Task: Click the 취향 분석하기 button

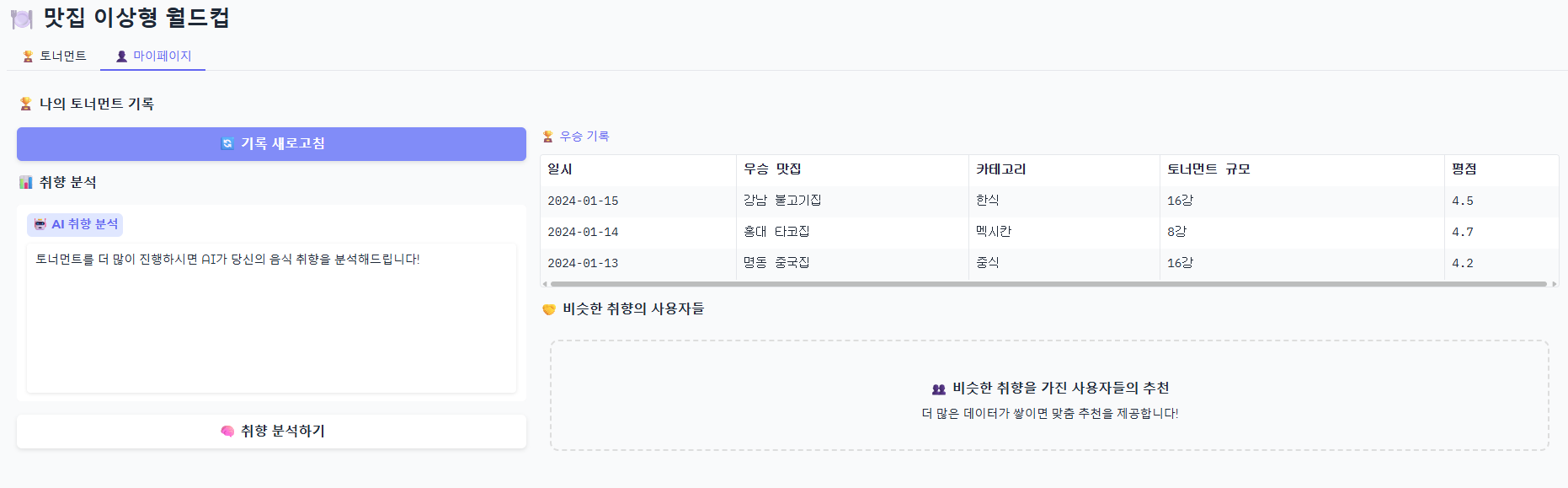Action: pyautogui.click(x=271, y=431)
